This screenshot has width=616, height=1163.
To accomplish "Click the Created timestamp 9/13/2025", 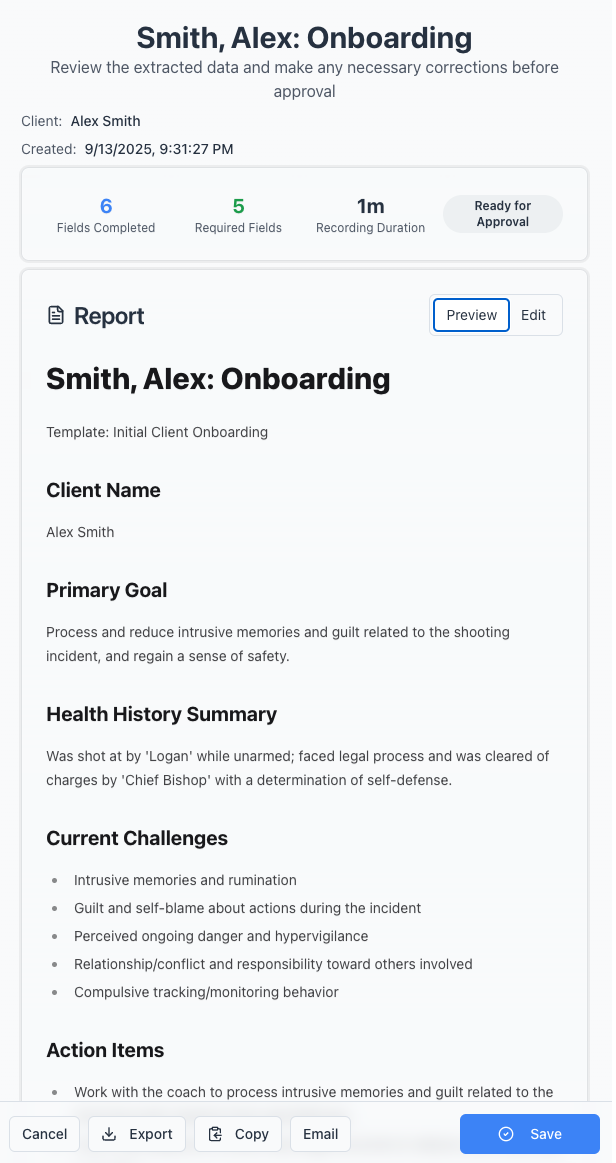I will click(x=159, y=148).
